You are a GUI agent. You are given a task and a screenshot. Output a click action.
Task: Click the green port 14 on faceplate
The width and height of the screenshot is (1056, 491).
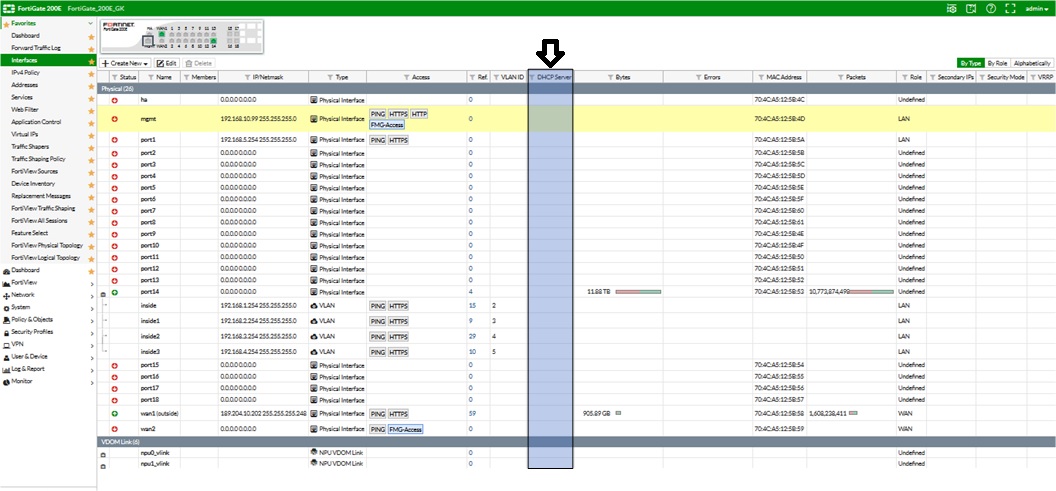point(213,41)
